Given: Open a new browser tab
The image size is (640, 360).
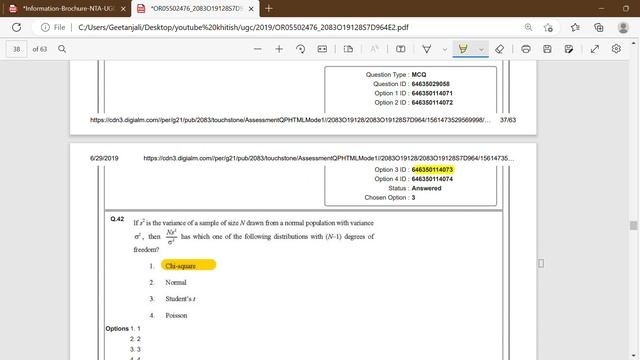Looking at the screenshot, I should 269,9.
